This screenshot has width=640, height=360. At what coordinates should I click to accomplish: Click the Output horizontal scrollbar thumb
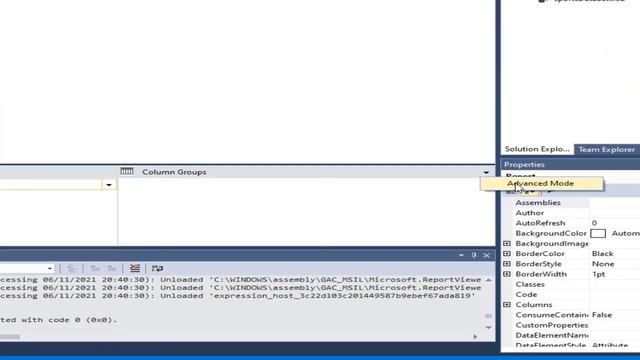[10, 337]
